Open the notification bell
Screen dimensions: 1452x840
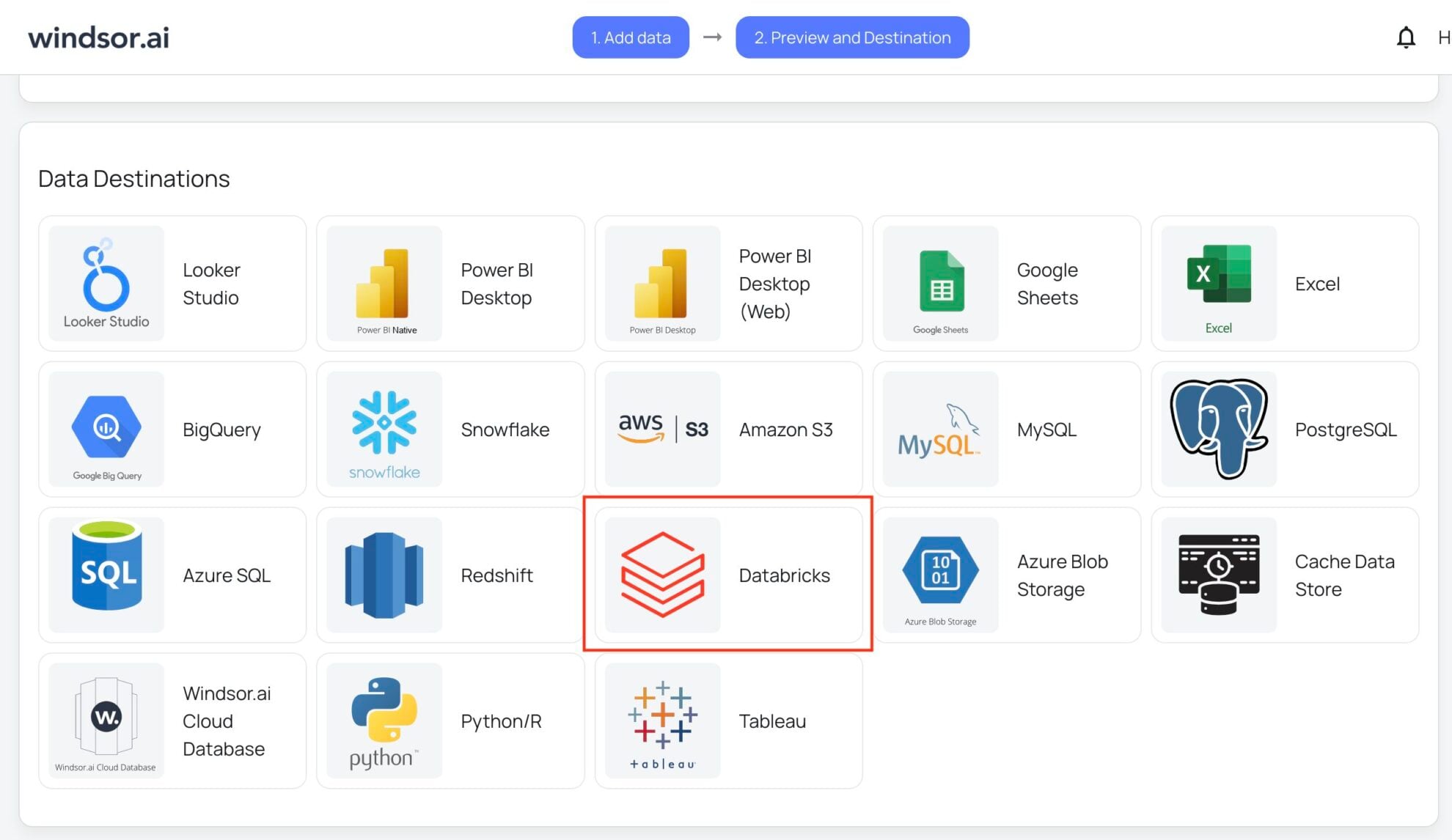pyautogui.click(x=1405, y=37)
